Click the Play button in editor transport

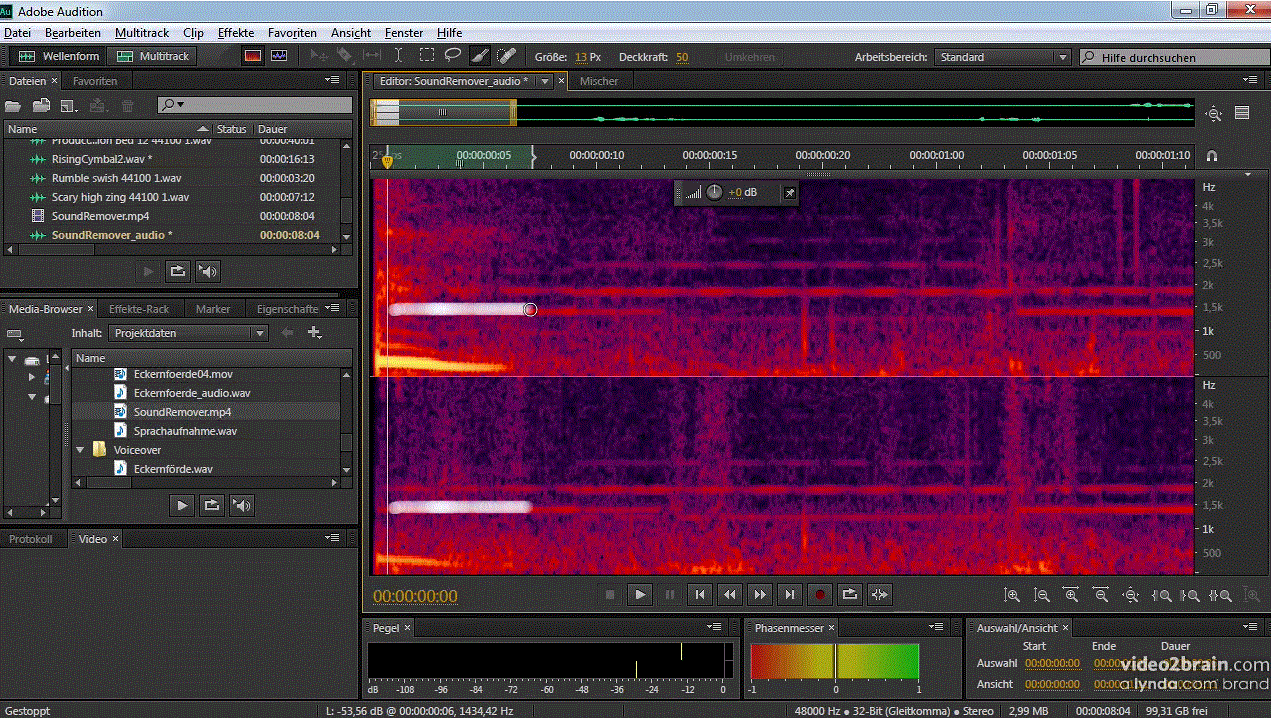point(640,594)
